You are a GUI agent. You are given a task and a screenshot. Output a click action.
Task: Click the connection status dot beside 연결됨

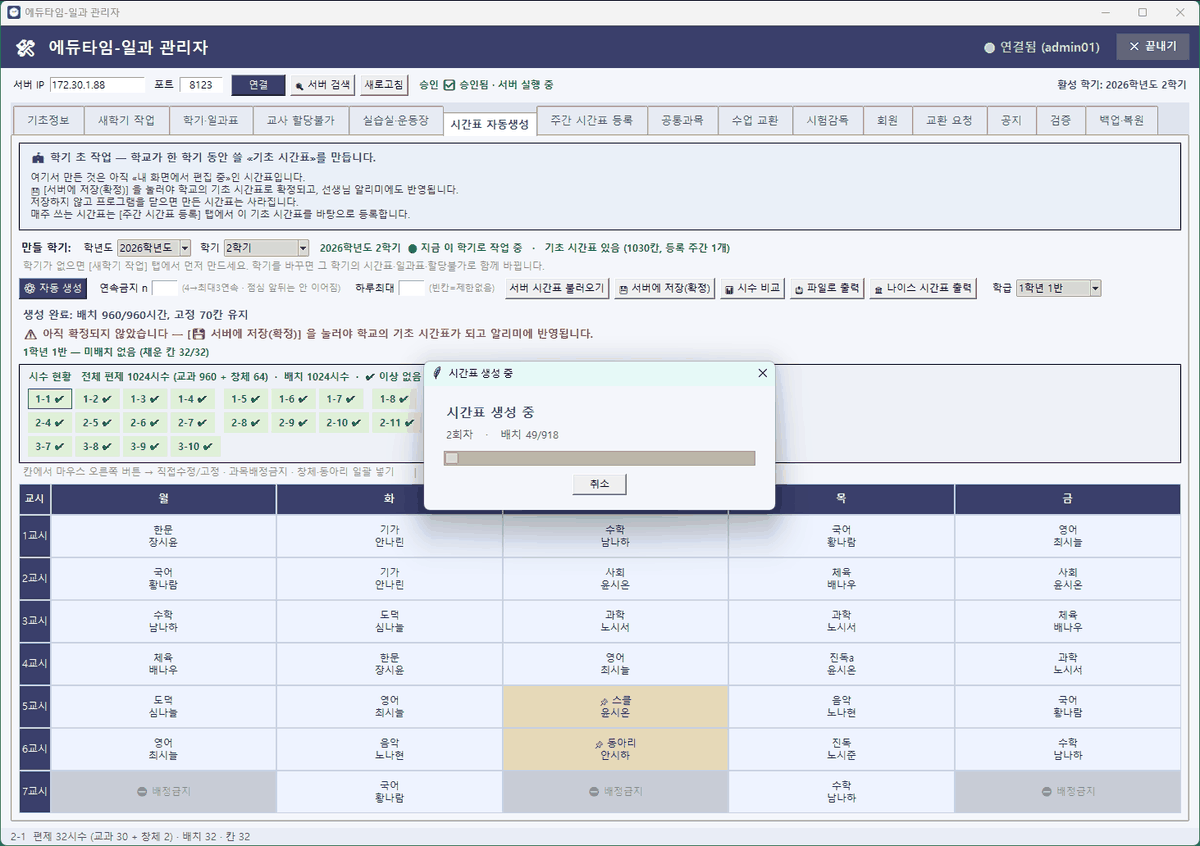tap(989, 47)
